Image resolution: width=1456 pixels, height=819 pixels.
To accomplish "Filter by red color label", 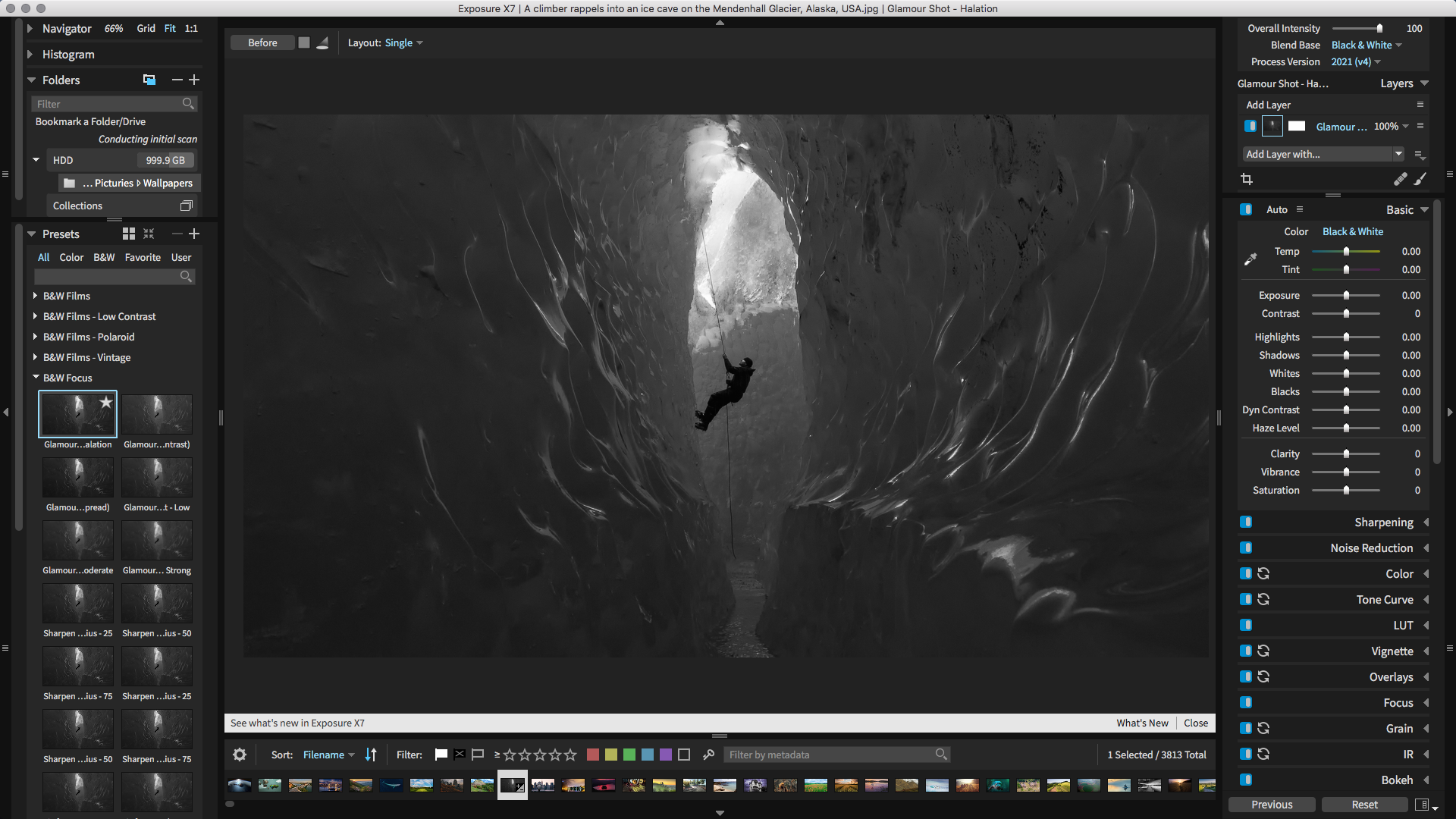I will 593,755.
